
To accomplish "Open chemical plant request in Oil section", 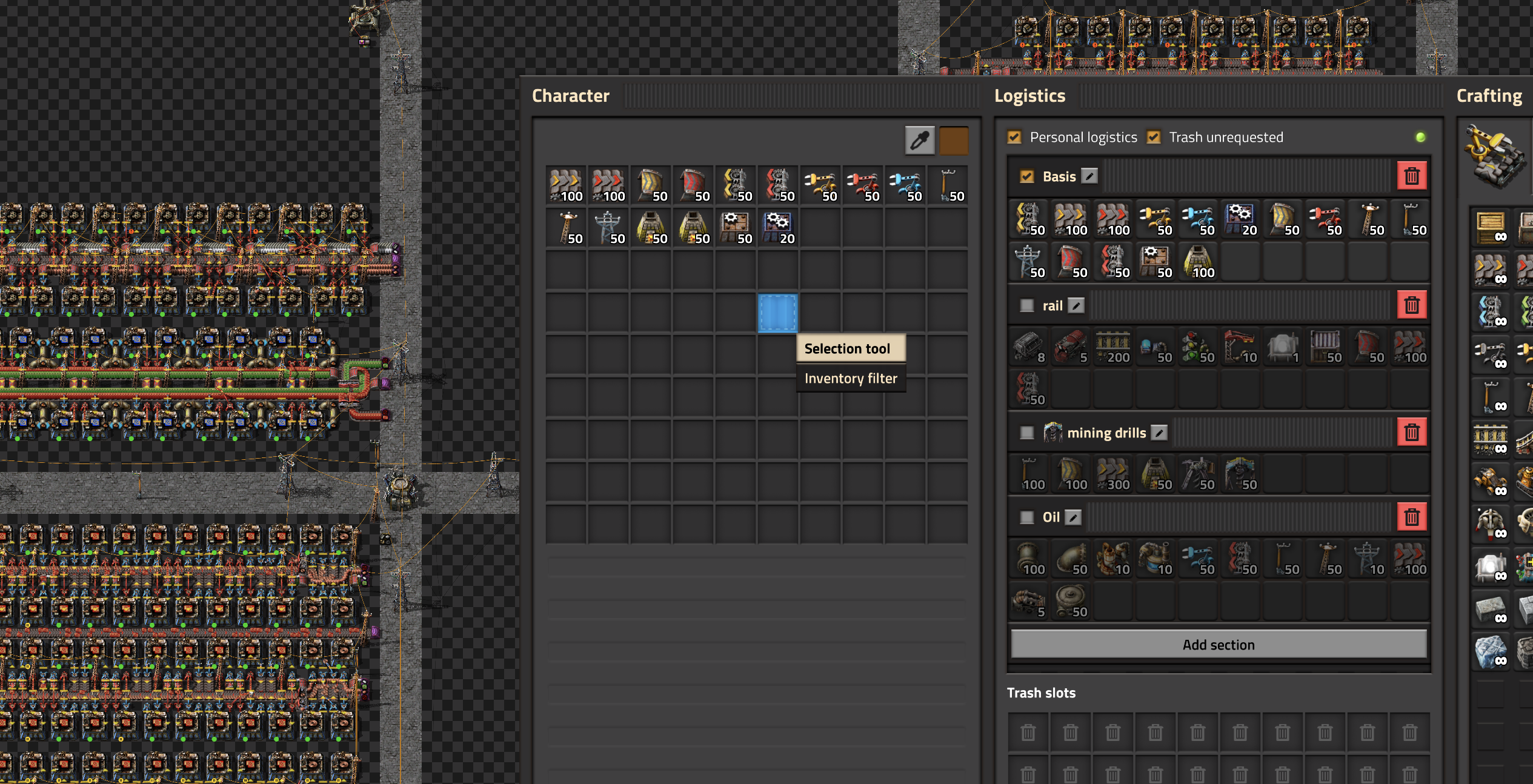I will point(1156,558).
